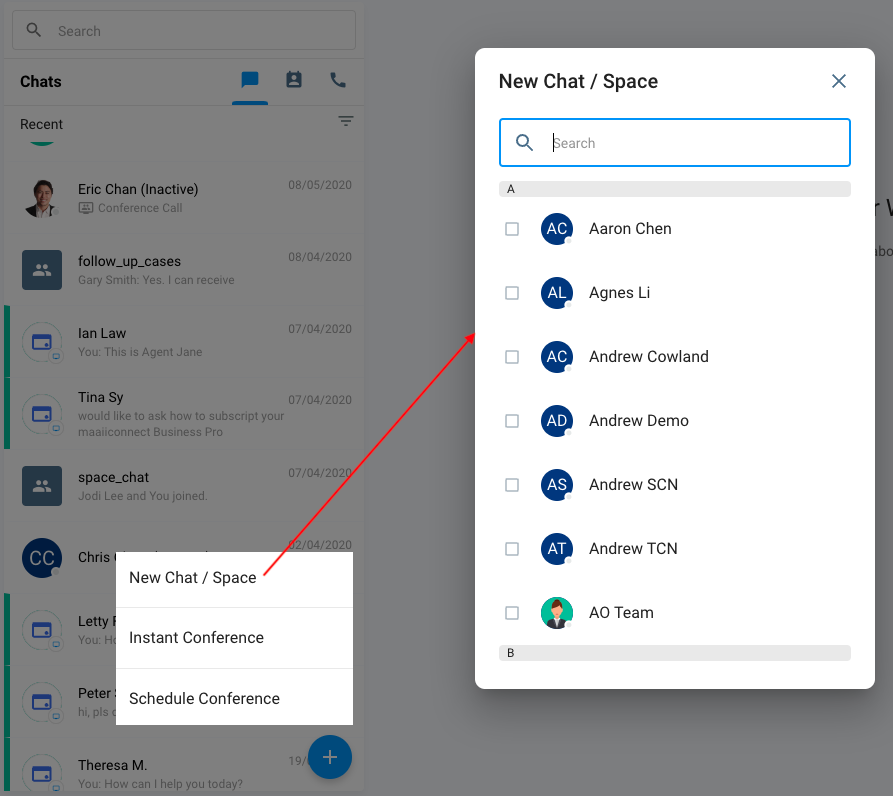
Task: Click Theresa M.'s web chat icon
Action: coord(42,773)
